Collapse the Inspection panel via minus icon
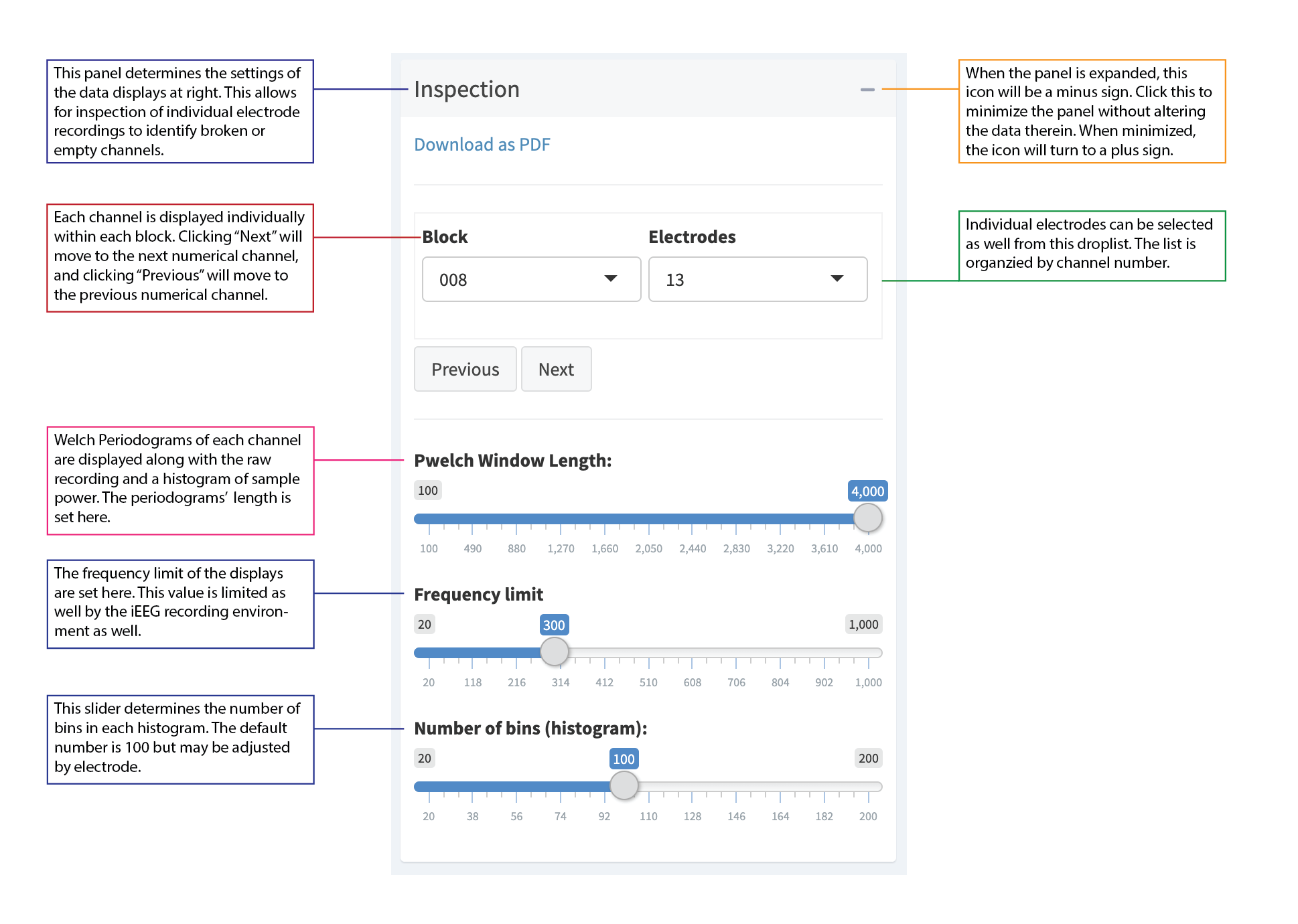The image size is (1298, 924). click(x=867, y=90)
